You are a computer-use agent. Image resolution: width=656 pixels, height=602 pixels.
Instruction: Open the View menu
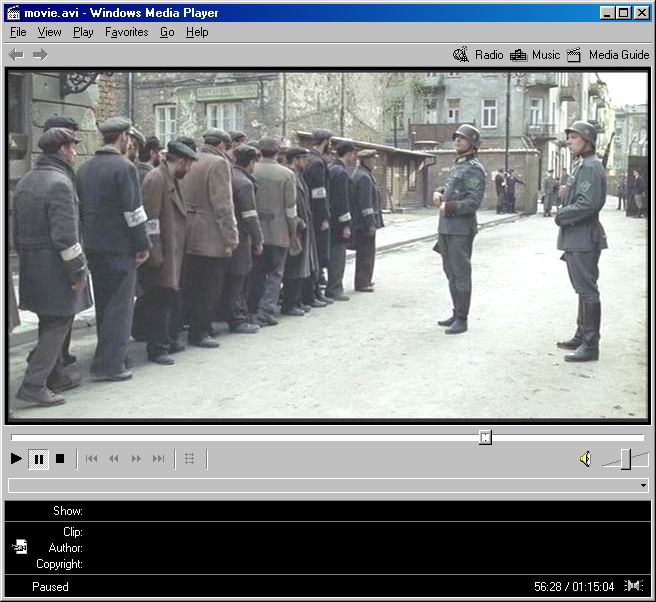point(49,32)
